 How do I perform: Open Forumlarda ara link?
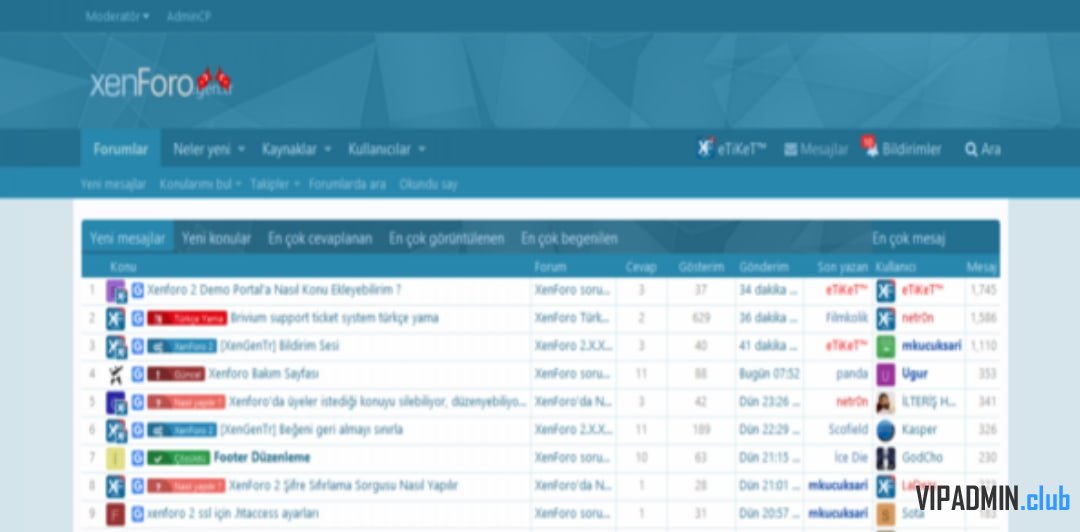[347, 184]
